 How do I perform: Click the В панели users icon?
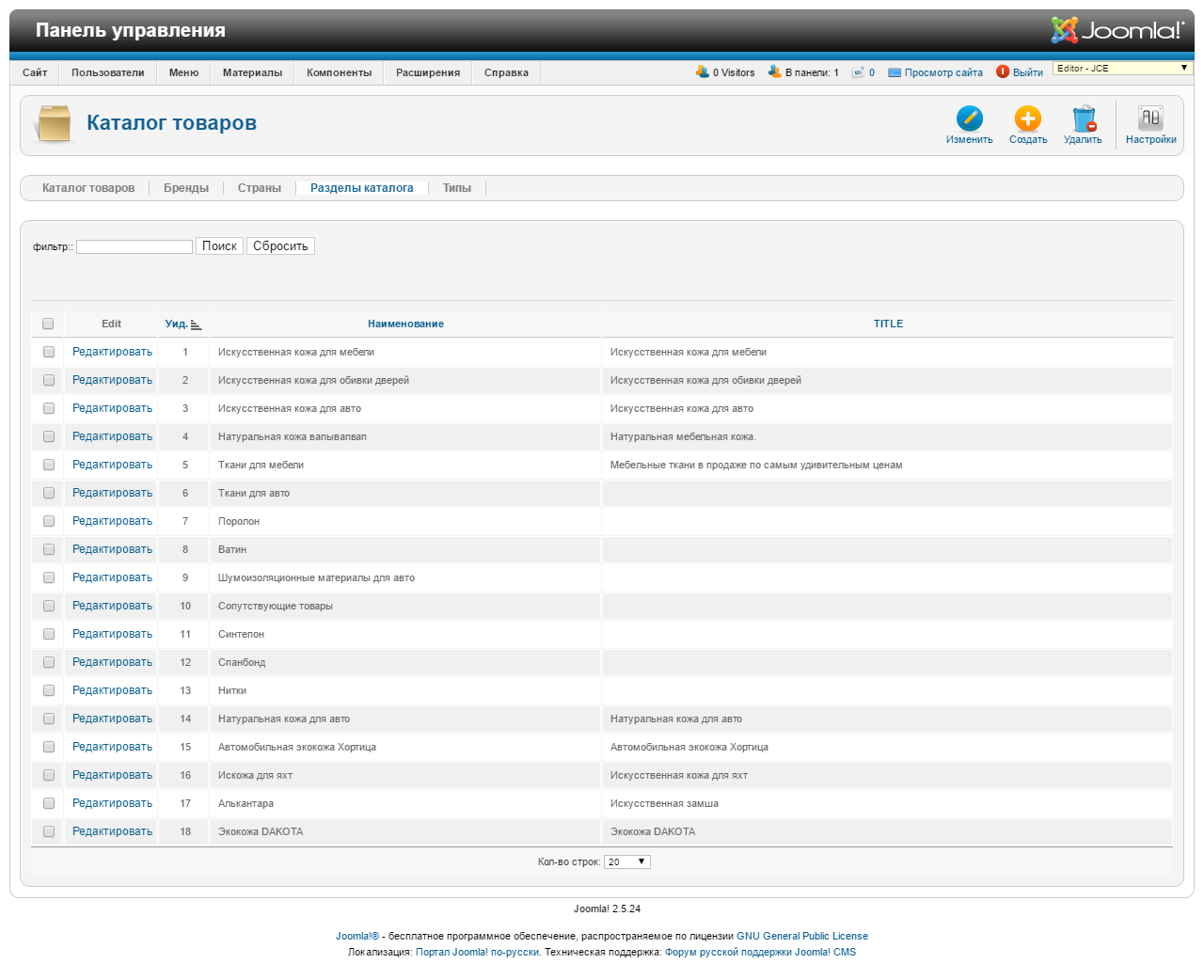(775, 71)
